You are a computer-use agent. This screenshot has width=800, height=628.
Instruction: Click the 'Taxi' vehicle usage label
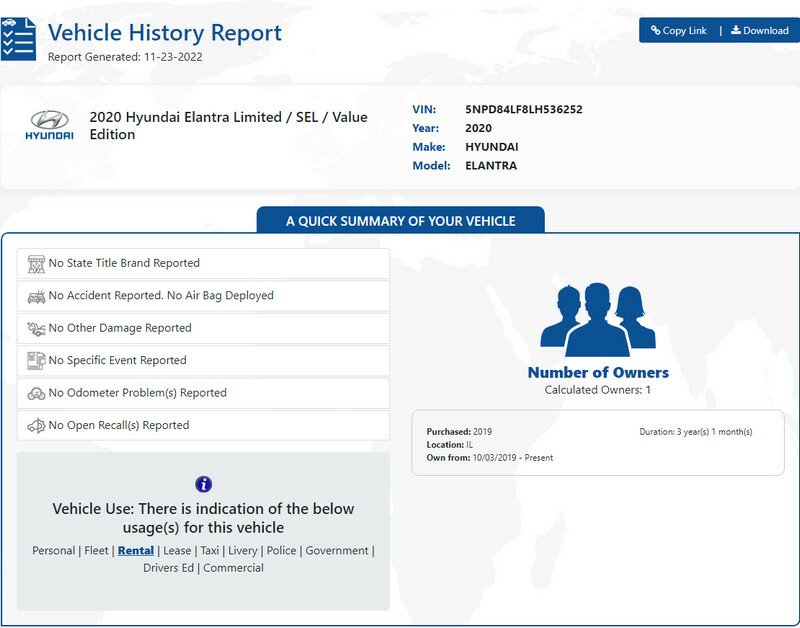click(x=210, y=550)
